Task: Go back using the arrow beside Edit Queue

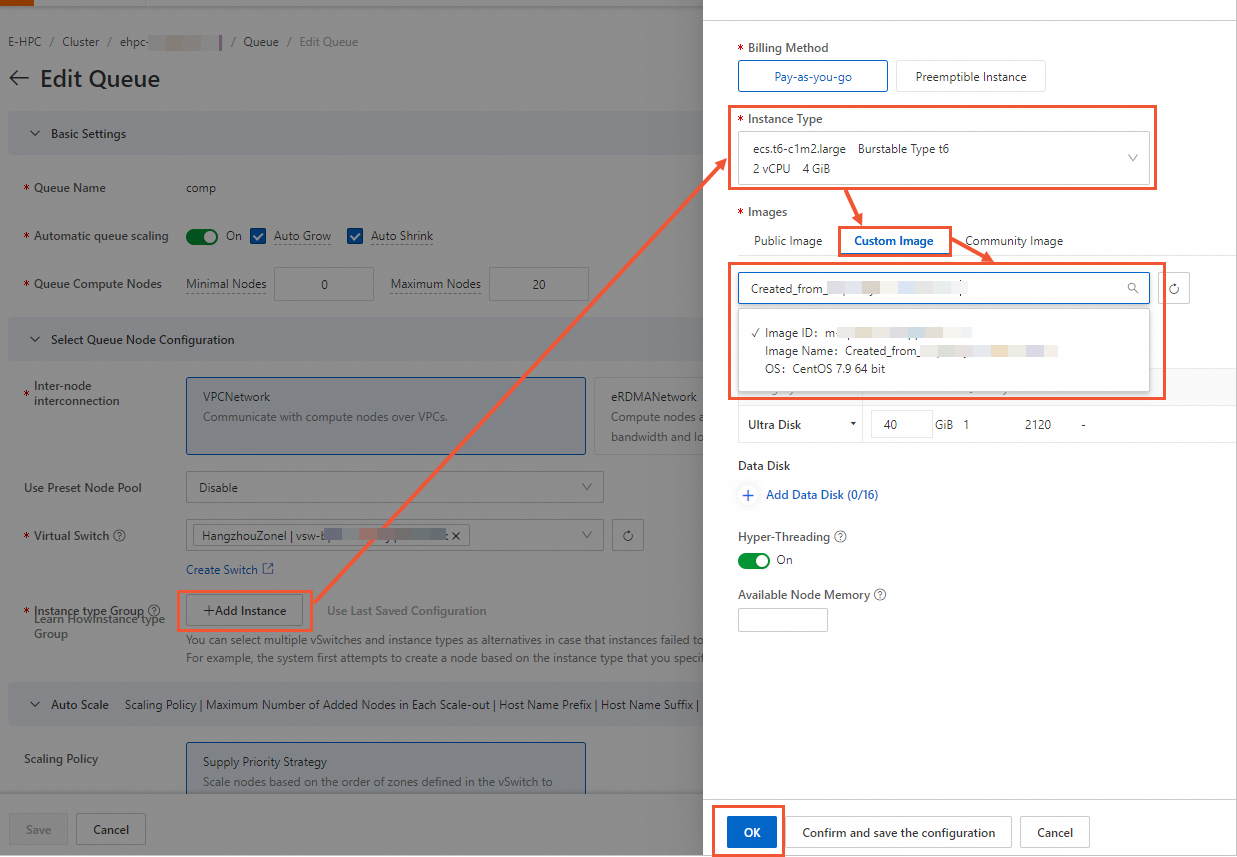Action: point(18,79)
